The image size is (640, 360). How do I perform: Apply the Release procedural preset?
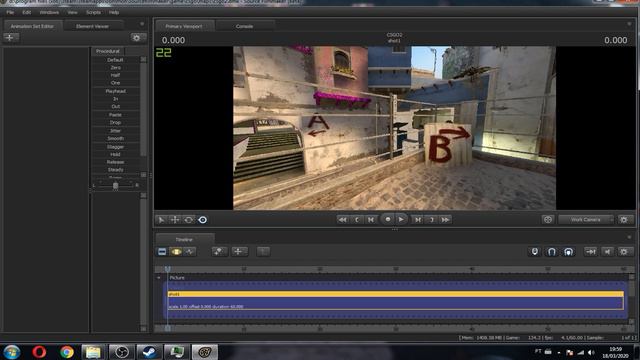click(x=116, y=162)
